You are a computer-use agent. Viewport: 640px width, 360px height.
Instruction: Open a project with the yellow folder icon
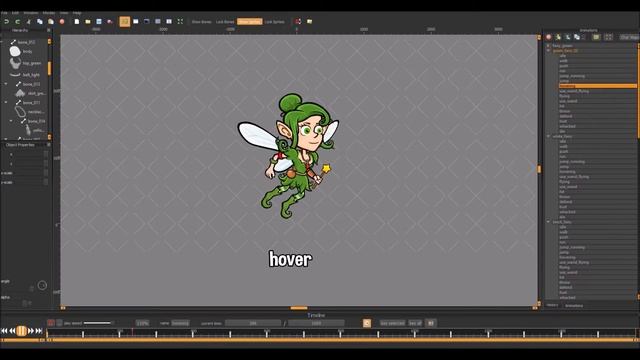coord(88,22)
